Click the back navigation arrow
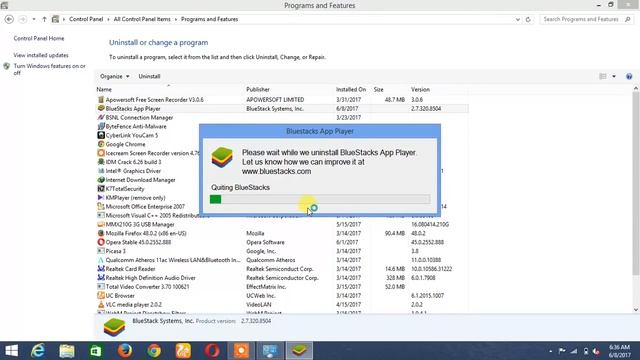 [x=9, y=19]
